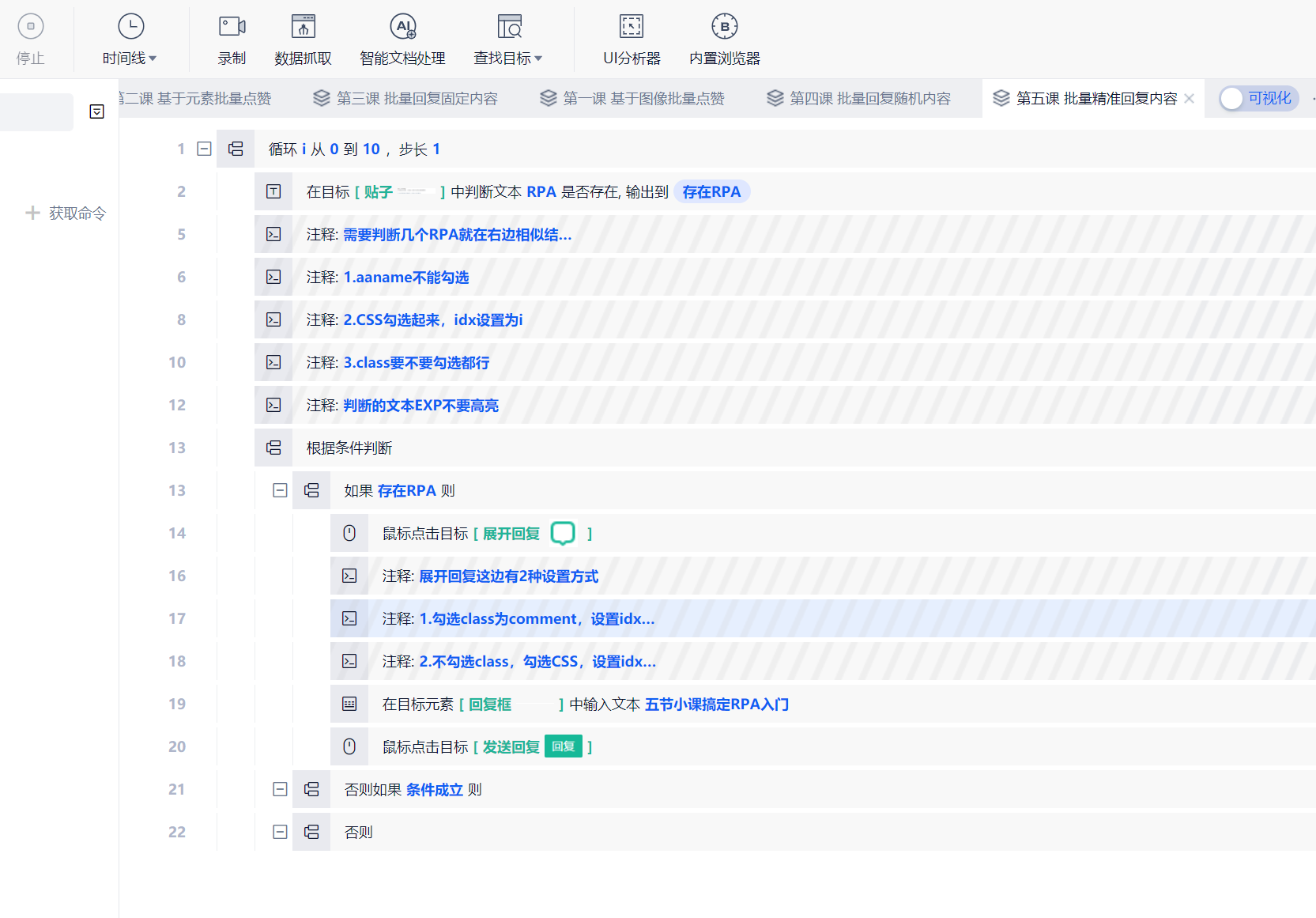
Task: Collapse the 否则 branch on line 22
Action: pyautogui.click(x=280, y=832)
